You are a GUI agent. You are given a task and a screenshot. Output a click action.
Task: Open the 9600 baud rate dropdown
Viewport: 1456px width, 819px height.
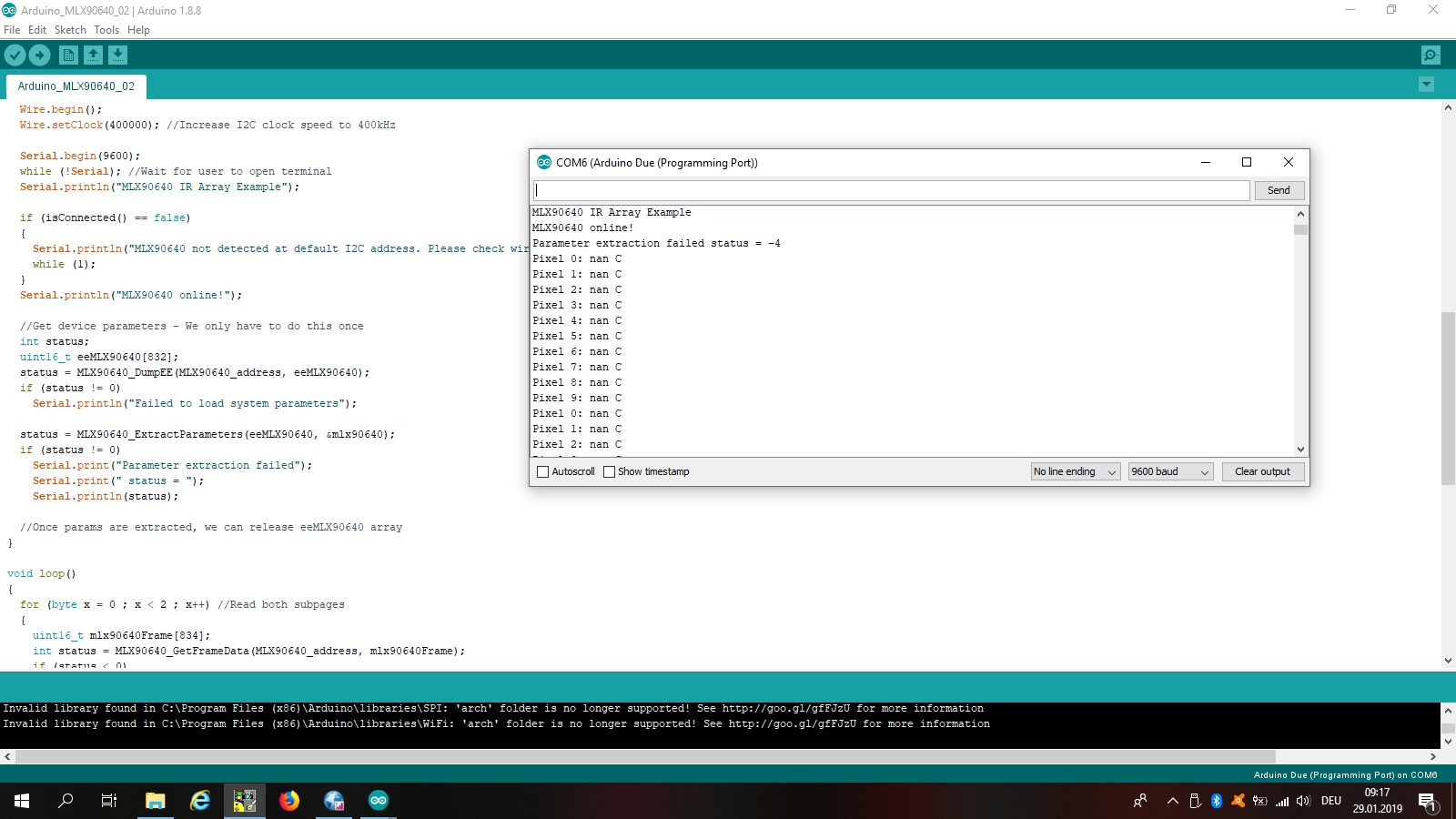(x=1170, y=471)
